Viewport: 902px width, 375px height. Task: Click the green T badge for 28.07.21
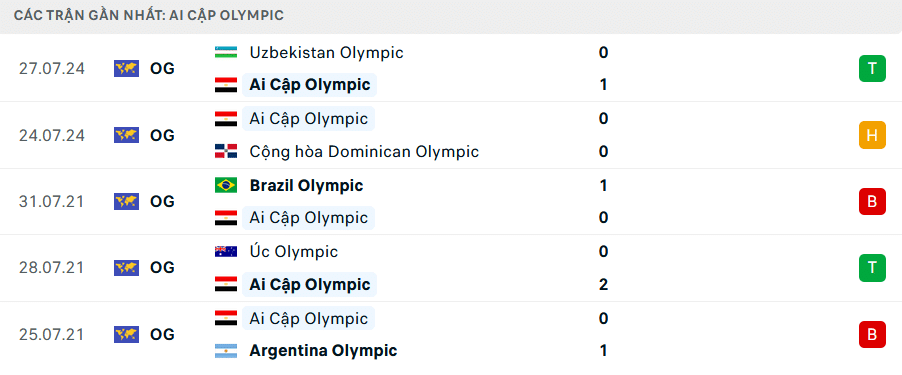872,267
